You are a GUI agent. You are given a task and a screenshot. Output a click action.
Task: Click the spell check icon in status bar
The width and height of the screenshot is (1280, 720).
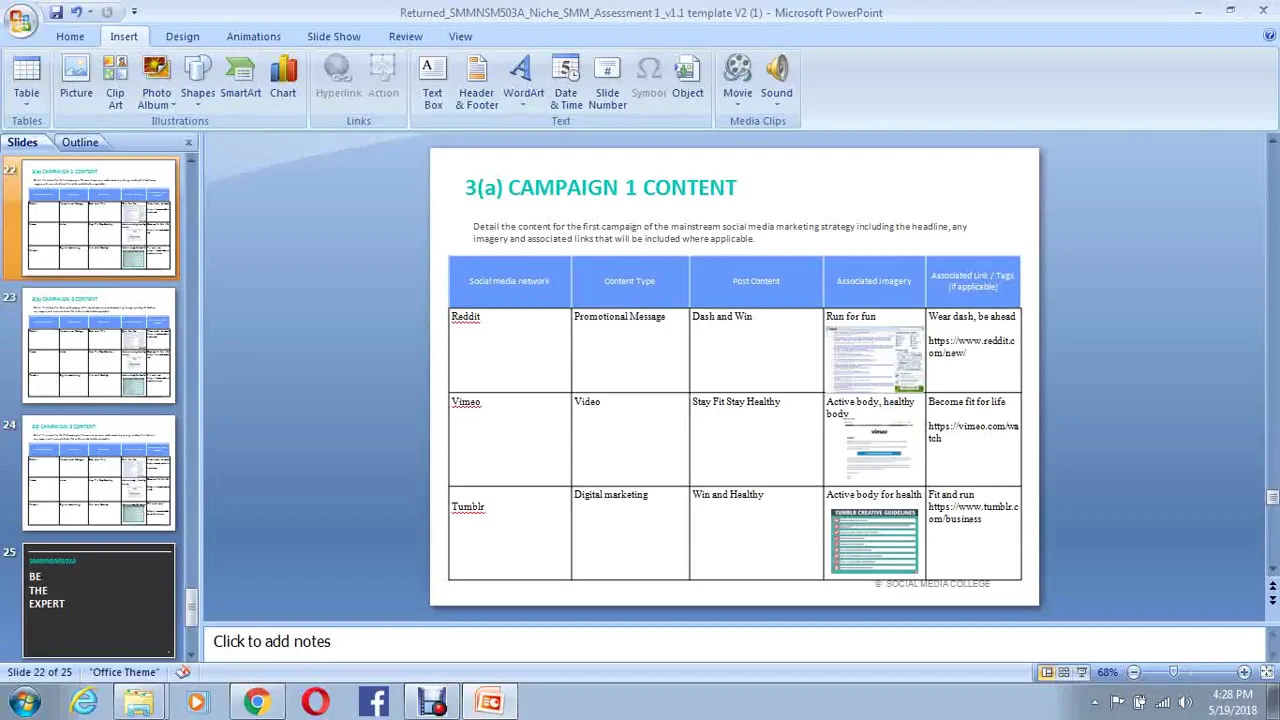(x=183, y=672)
